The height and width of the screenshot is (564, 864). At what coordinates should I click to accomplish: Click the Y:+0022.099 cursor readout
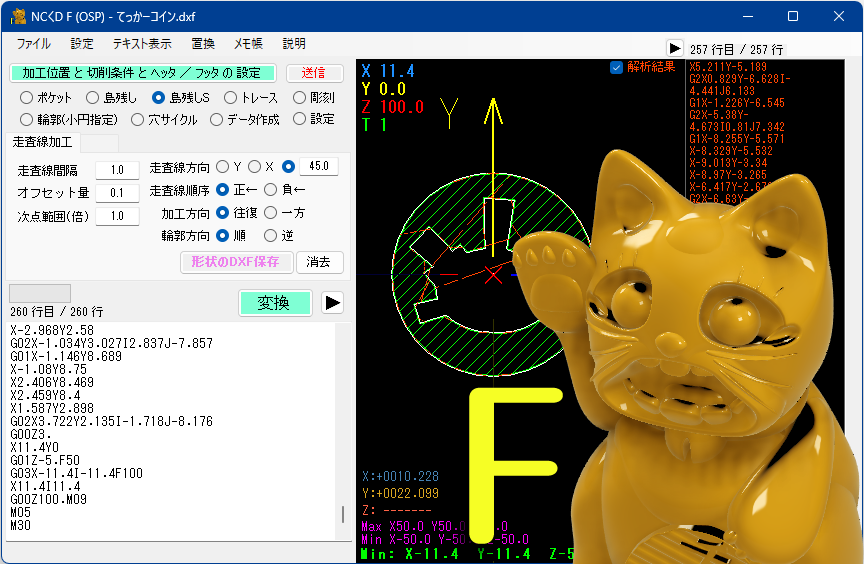pos(400,493)
